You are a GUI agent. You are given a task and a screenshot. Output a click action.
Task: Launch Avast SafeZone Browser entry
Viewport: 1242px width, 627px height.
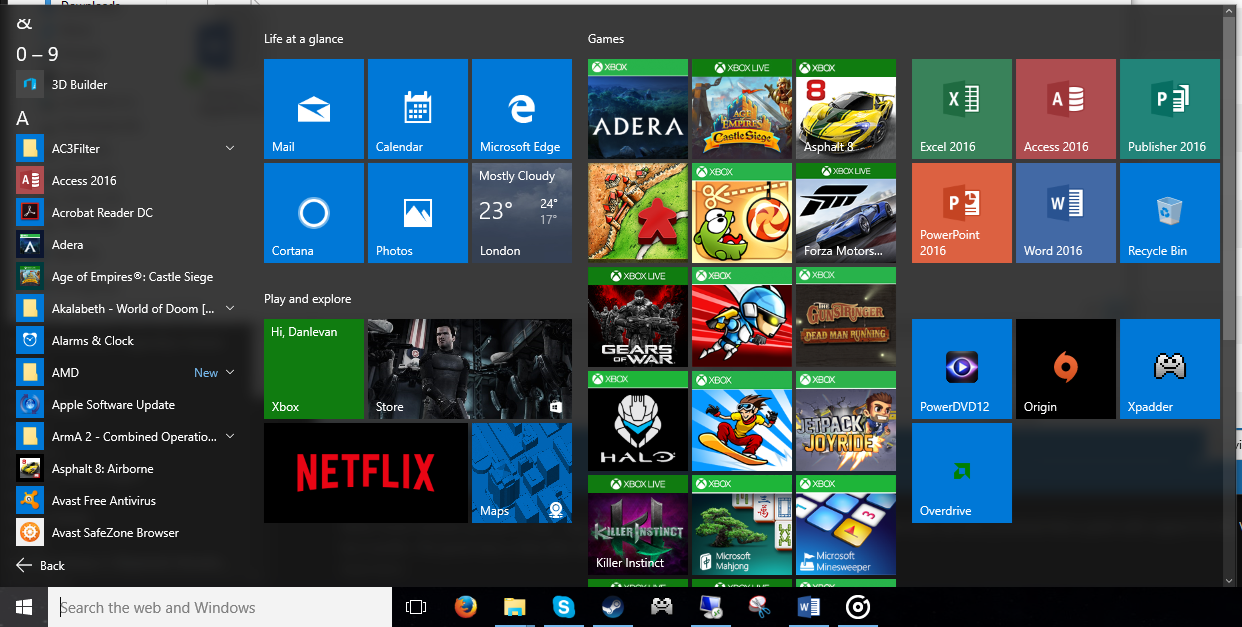(127, 532)
